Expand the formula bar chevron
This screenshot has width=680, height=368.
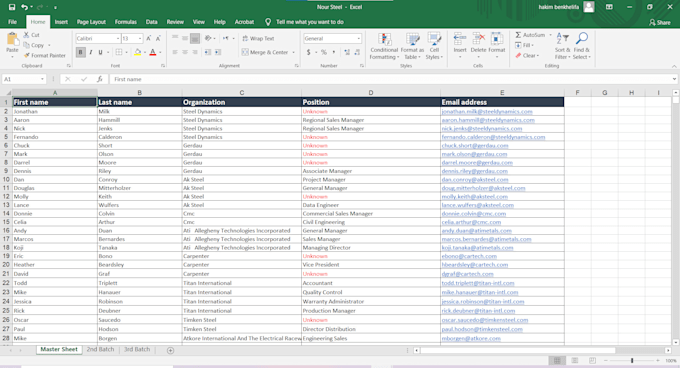(674, 79)
